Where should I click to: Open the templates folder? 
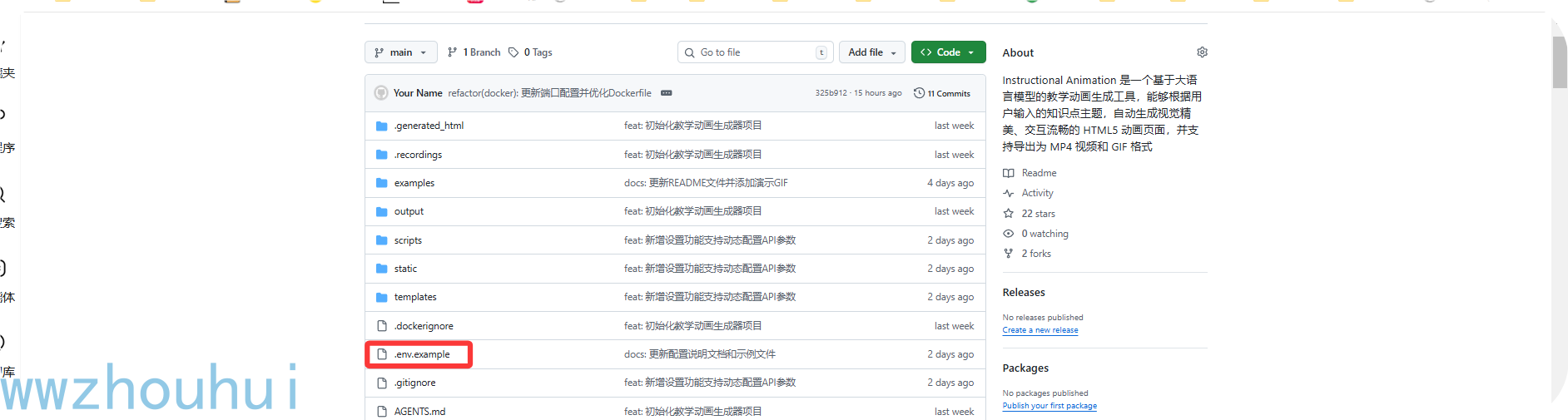tap(415, 297)
